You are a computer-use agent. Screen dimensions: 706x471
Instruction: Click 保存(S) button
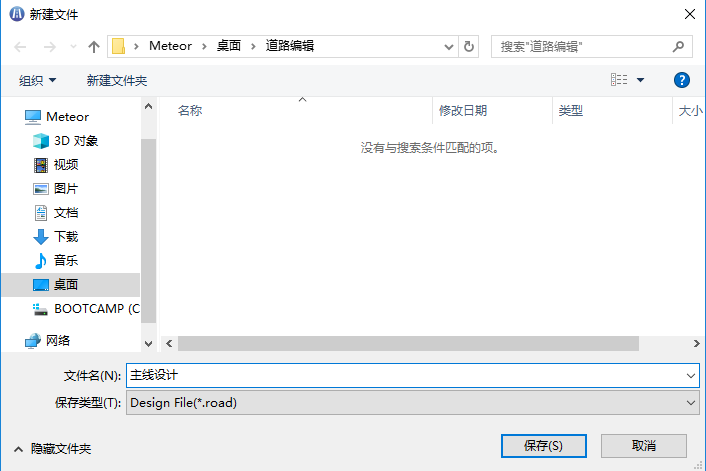coord(543,446)
